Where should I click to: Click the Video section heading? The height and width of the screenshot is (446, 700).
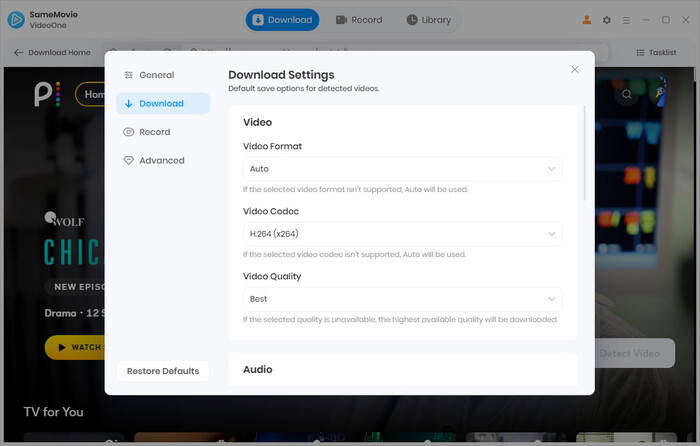[258, 122]
